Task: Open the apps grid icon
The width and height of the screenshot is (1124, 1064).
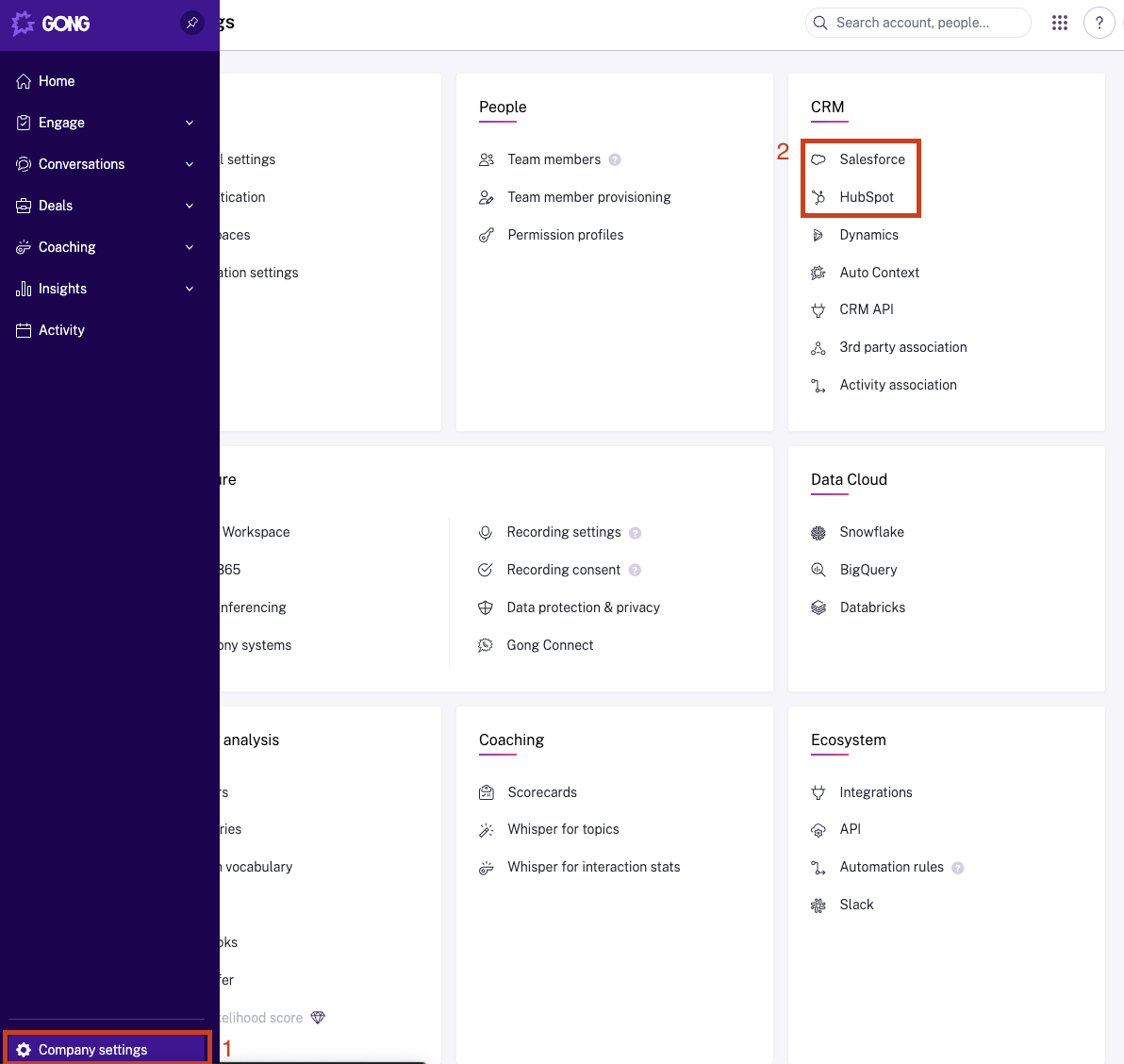Action: [1060, 23]
